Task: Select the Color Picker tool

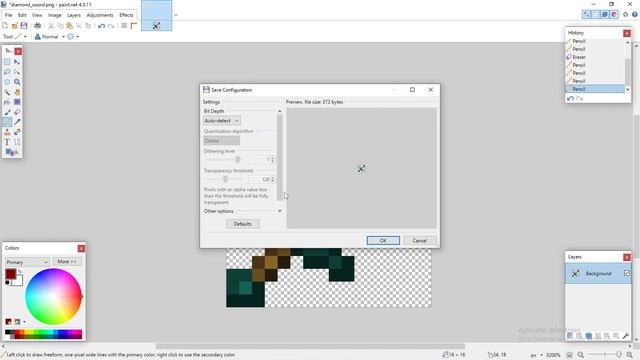Action: [17, 122]
